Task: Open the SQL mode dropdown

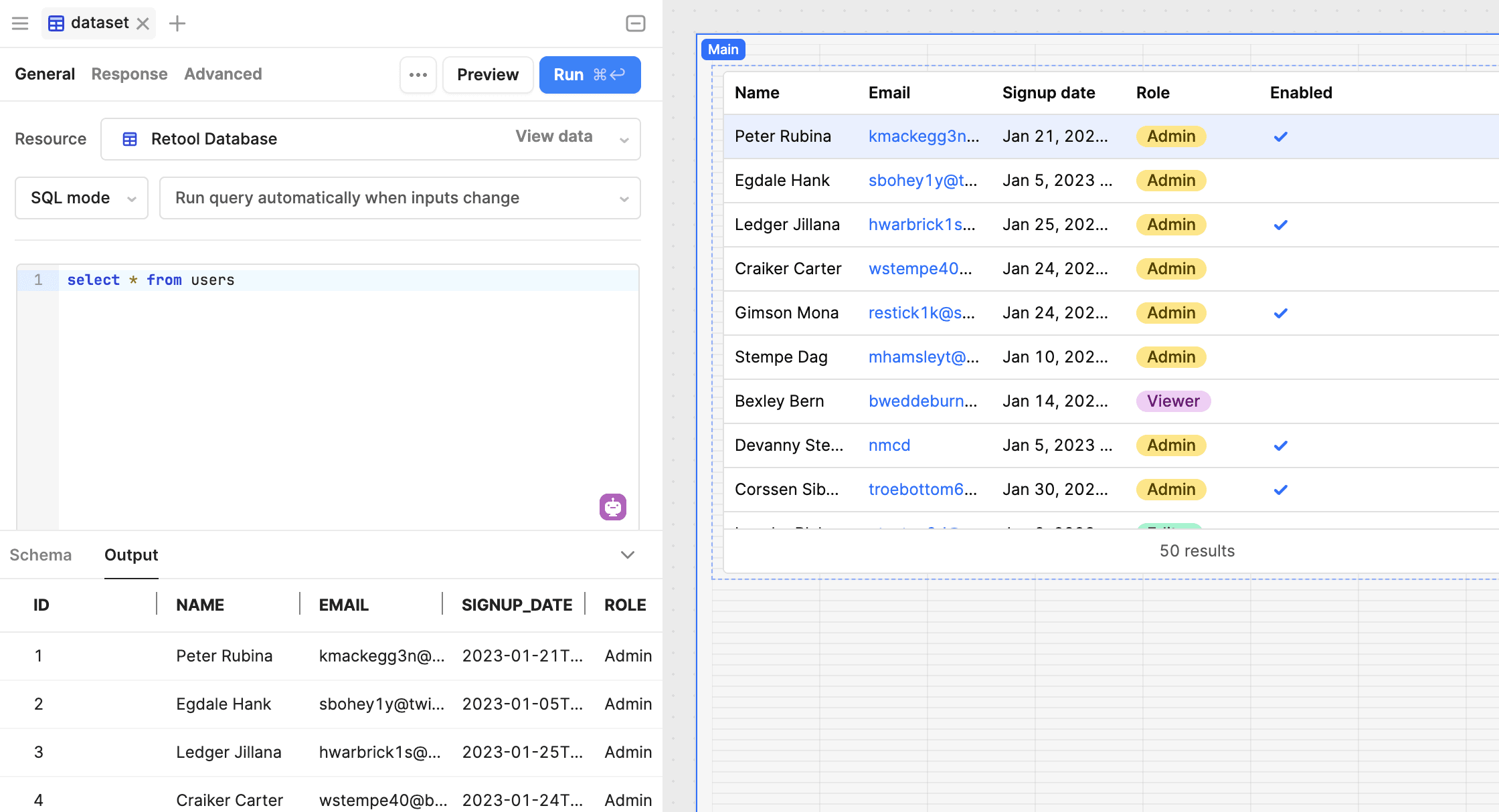Action: click(x=82, y=198)
